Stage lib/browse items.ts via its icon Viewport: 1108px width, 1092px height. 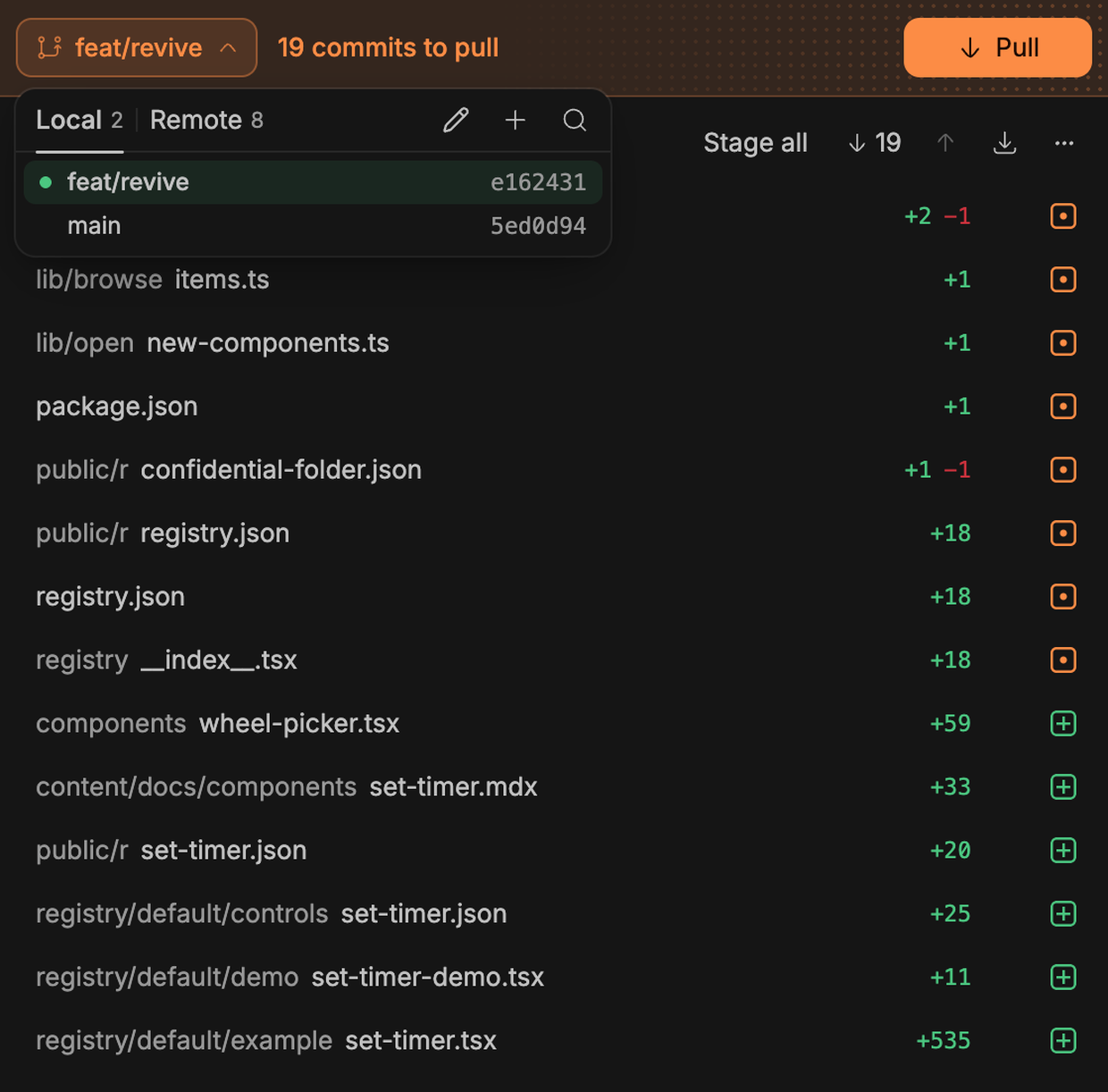[x=1063, y=280]
